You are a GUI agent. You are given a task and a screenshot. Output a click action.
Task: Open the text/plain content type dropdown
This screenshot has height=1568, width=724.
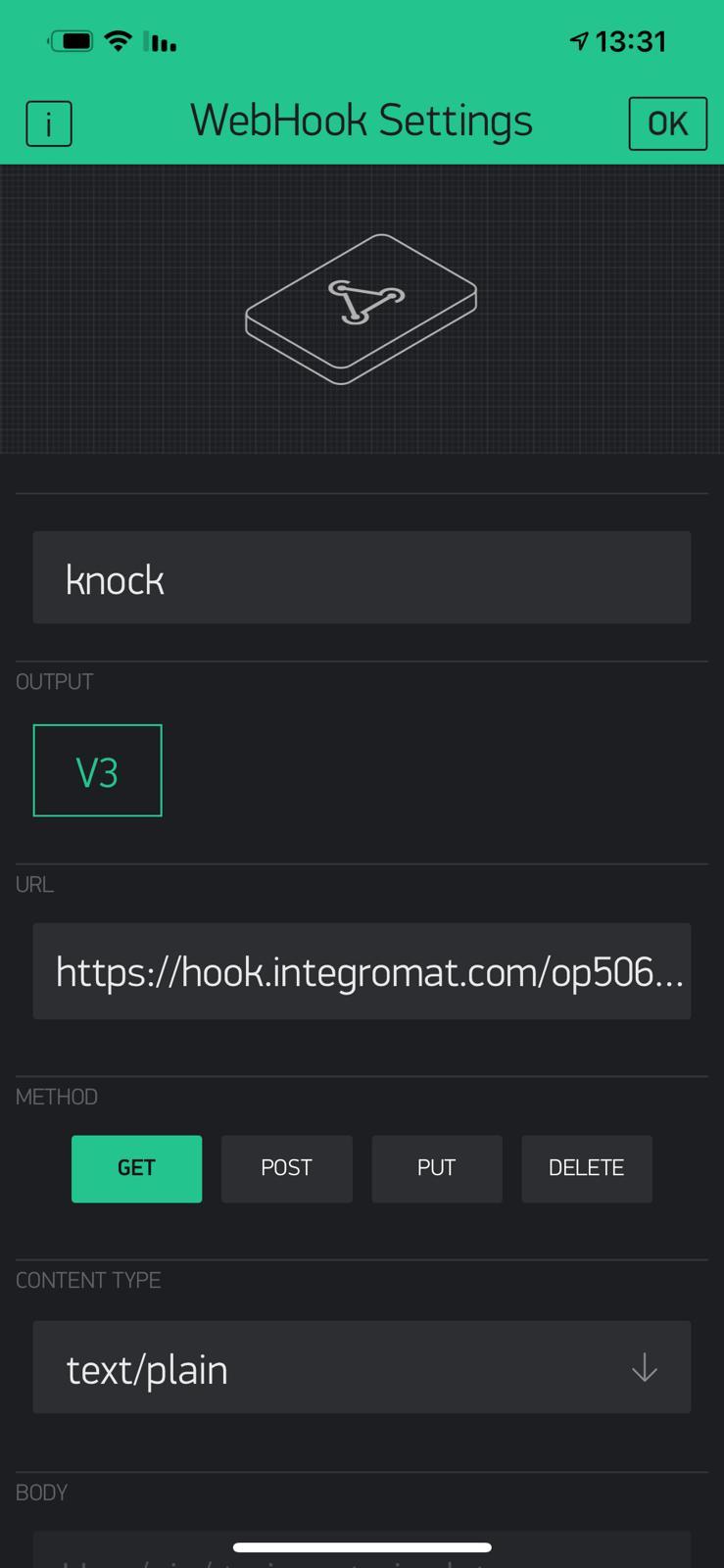[362, 1368]
